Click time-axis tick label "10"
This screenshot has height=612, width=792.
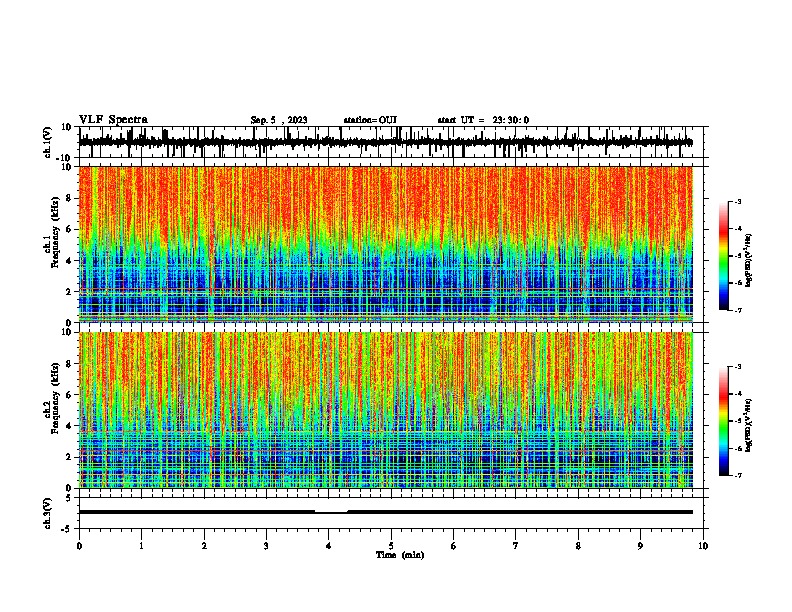[x=703, y=546]
